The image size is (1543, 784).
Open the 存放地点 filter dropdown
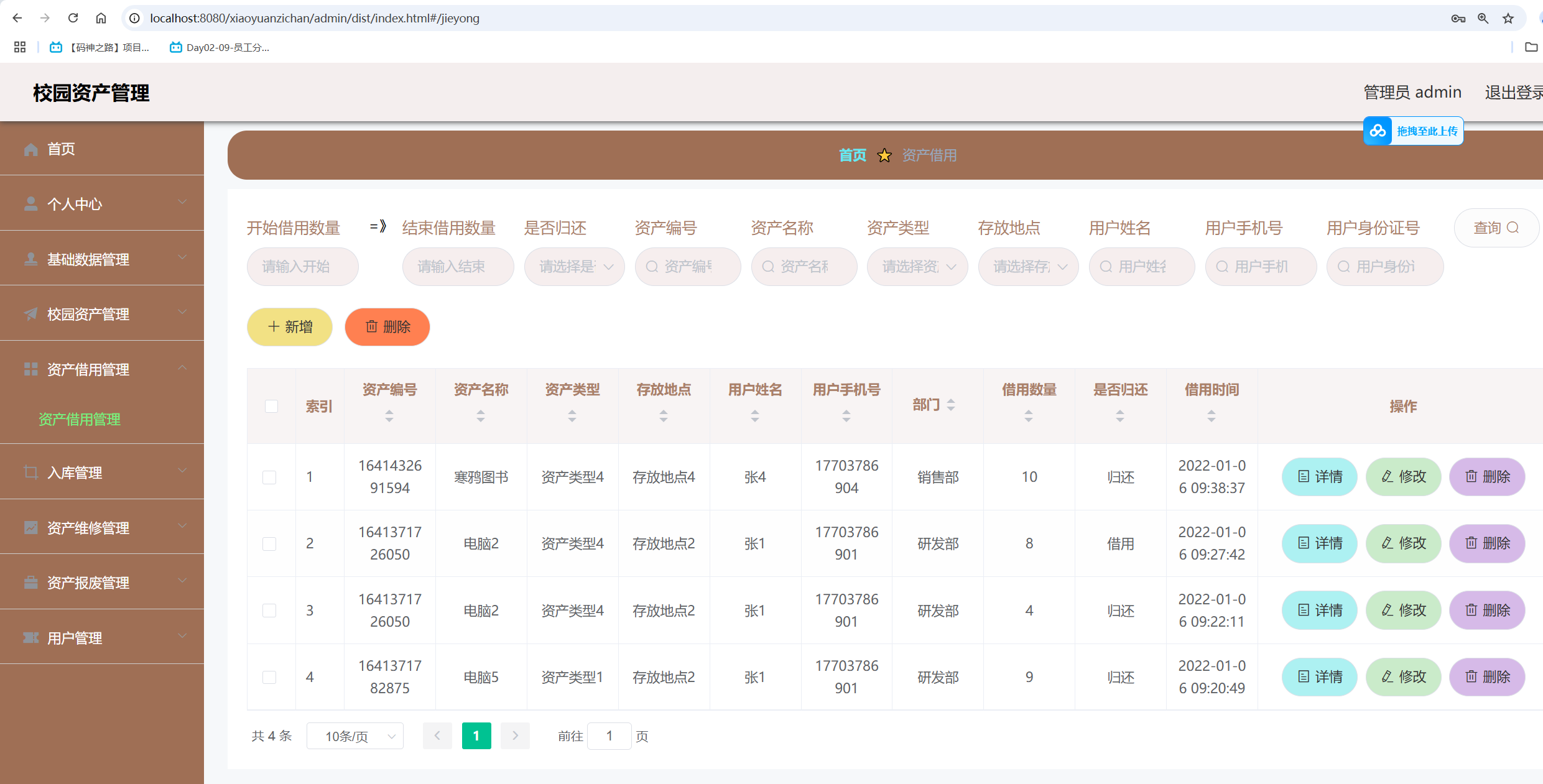(x=1028, y=267)
